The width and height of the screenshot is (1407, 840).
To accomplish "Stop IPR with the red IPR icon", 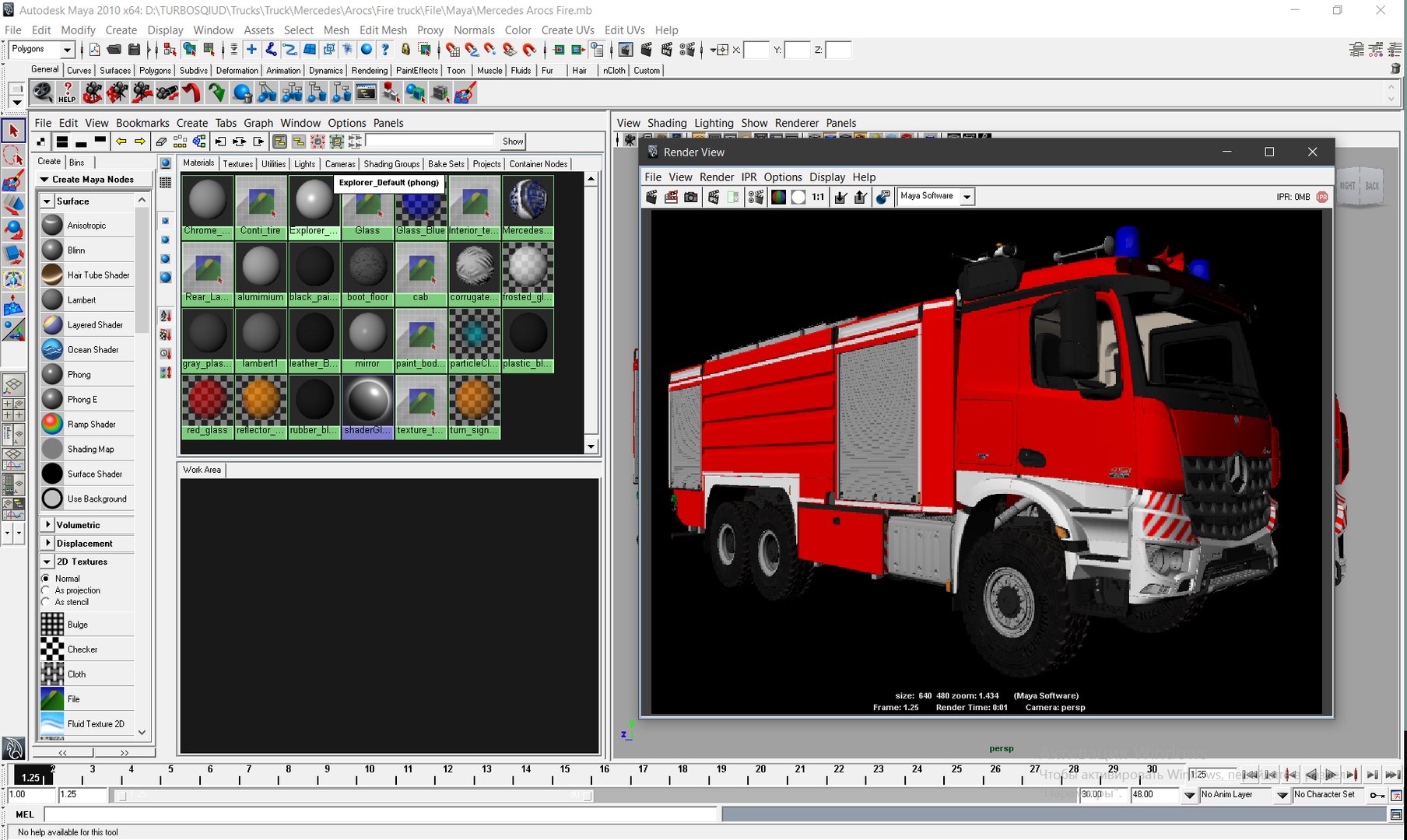I will (1322, 197).
